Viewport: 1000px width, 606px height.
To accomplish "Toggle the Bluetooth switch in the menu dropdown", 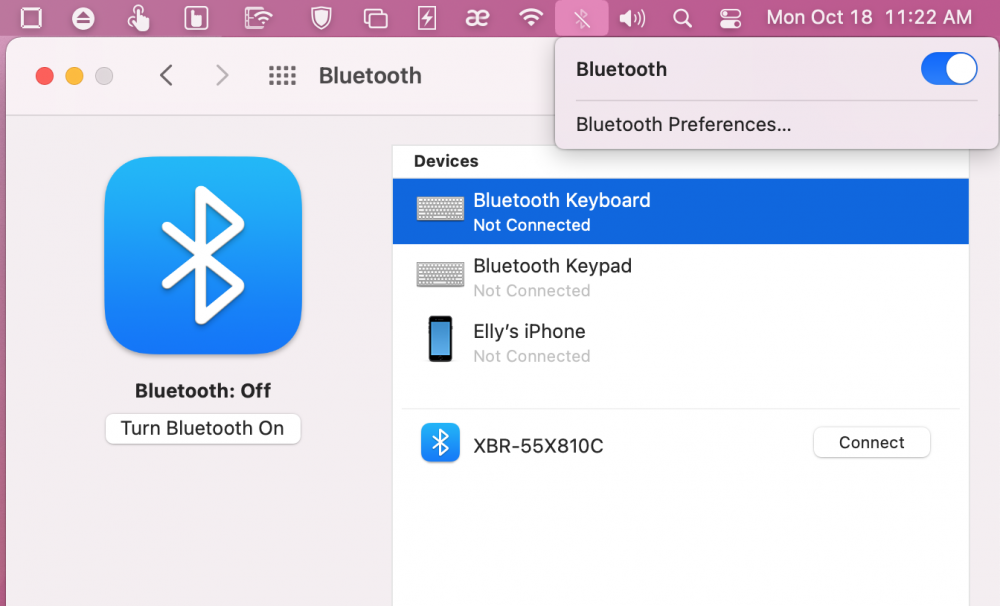I will 948,69.
